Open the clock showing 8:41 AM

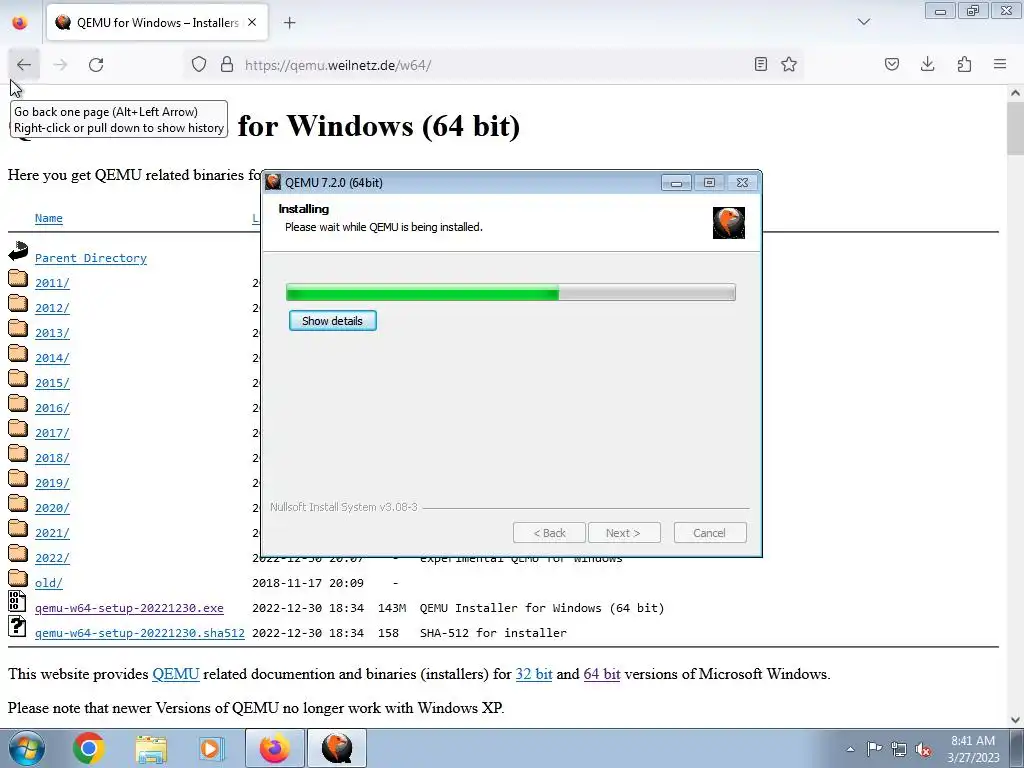click(x=973, y=749)
